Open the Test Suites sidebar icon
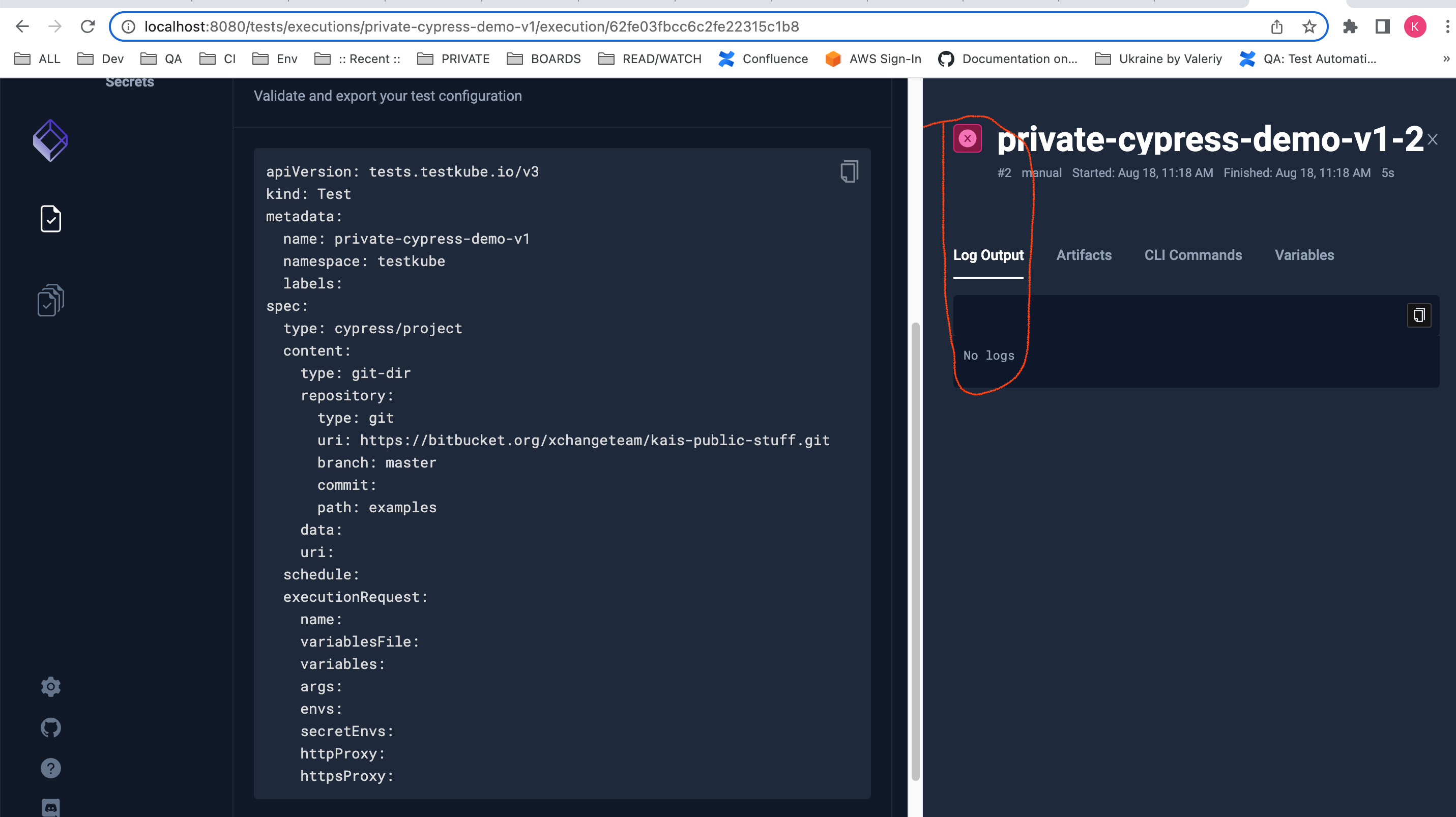1456x817 pixels. pos(50,300)
